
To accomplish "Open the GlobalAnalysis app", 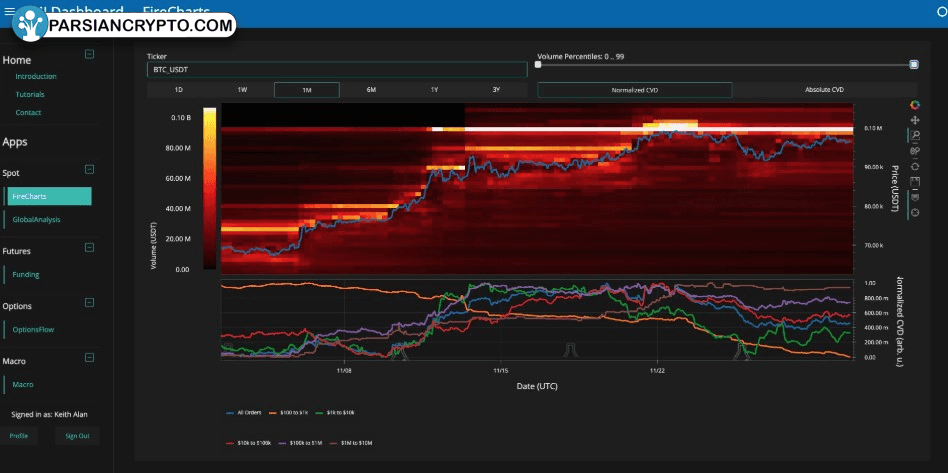I will click(x=36, y=220).
